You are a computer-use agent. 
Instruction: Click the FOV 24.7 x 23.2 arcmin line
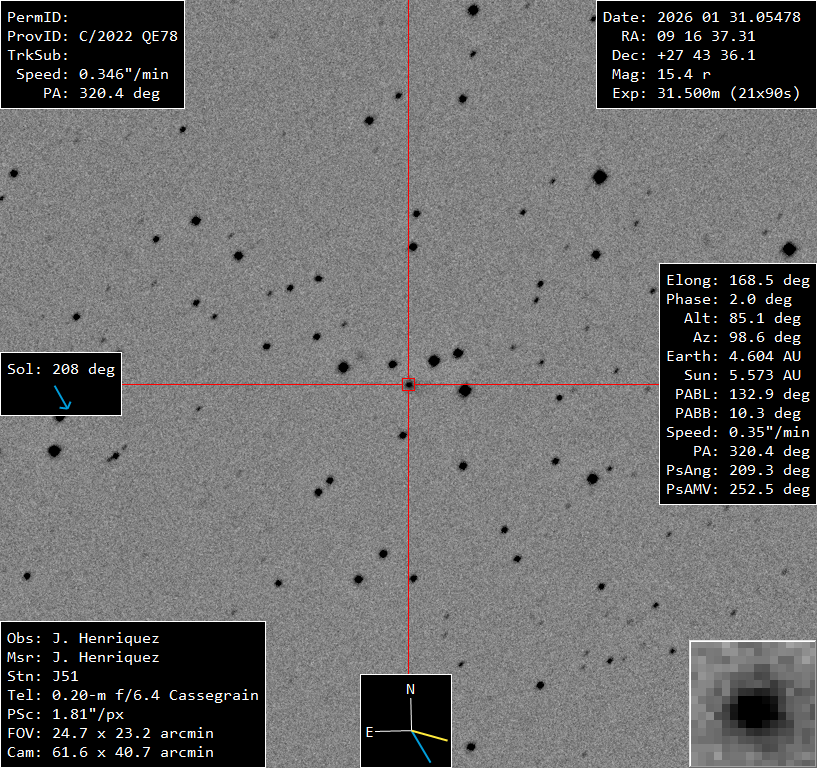110,733
